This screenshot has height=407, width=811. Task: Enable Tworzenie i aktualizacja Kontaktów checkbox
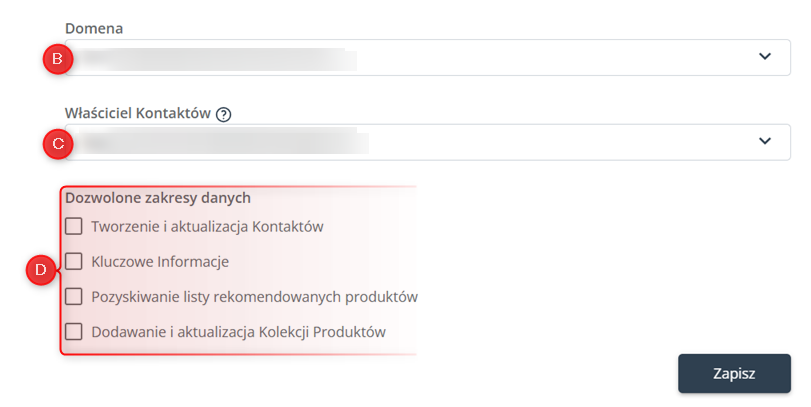pyautogui.click(x=73, y=226)
